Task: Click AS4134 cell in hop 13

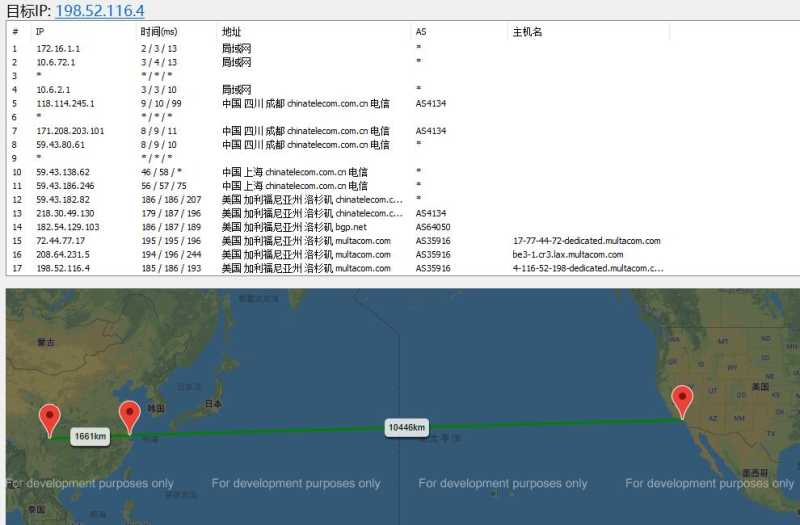Action: point(431,214)
